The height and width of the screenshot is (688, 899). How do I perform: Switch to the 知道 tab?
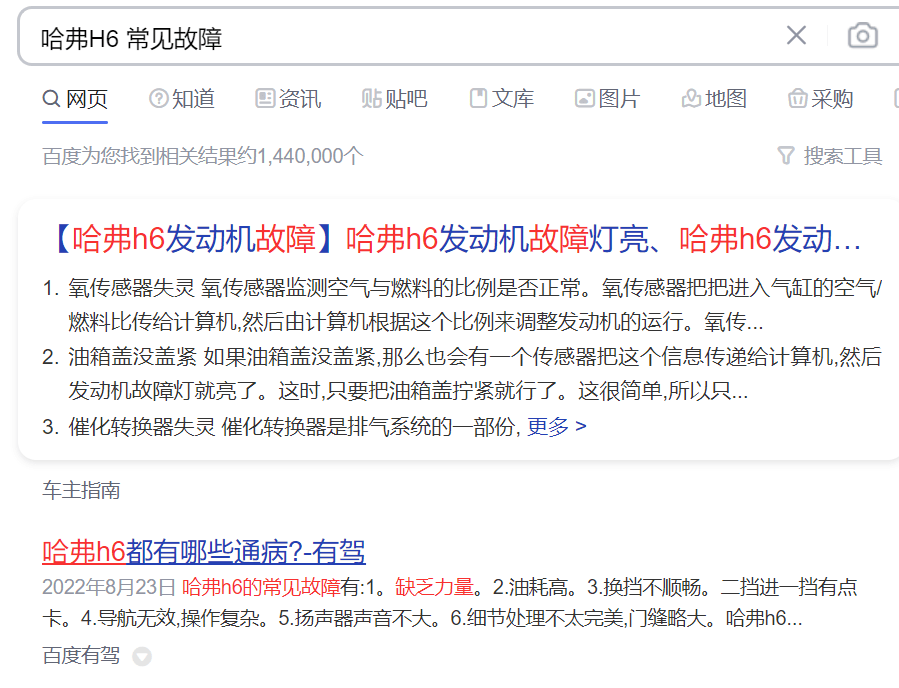pyautogui.click(x=182, y=99)
